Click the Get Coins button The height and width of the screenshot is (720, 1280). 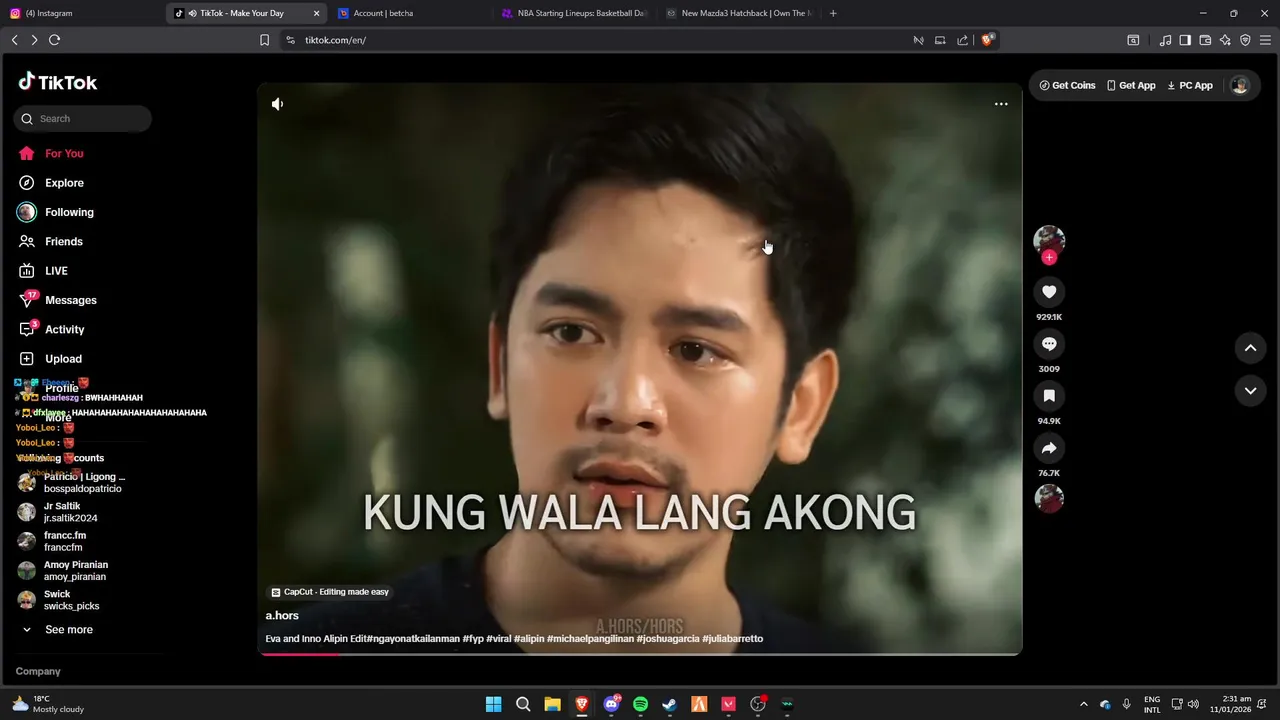tap(1067, 86)
